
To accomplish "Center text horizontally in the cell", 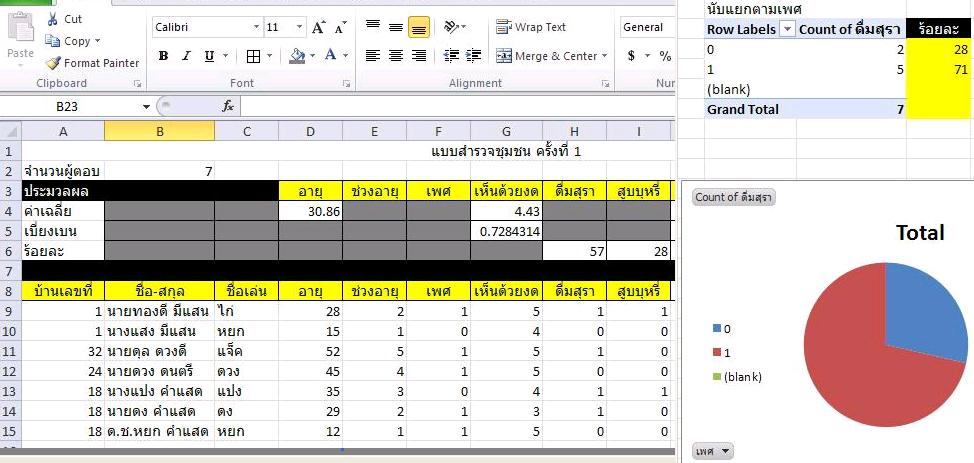I will [x=395, y=56].
